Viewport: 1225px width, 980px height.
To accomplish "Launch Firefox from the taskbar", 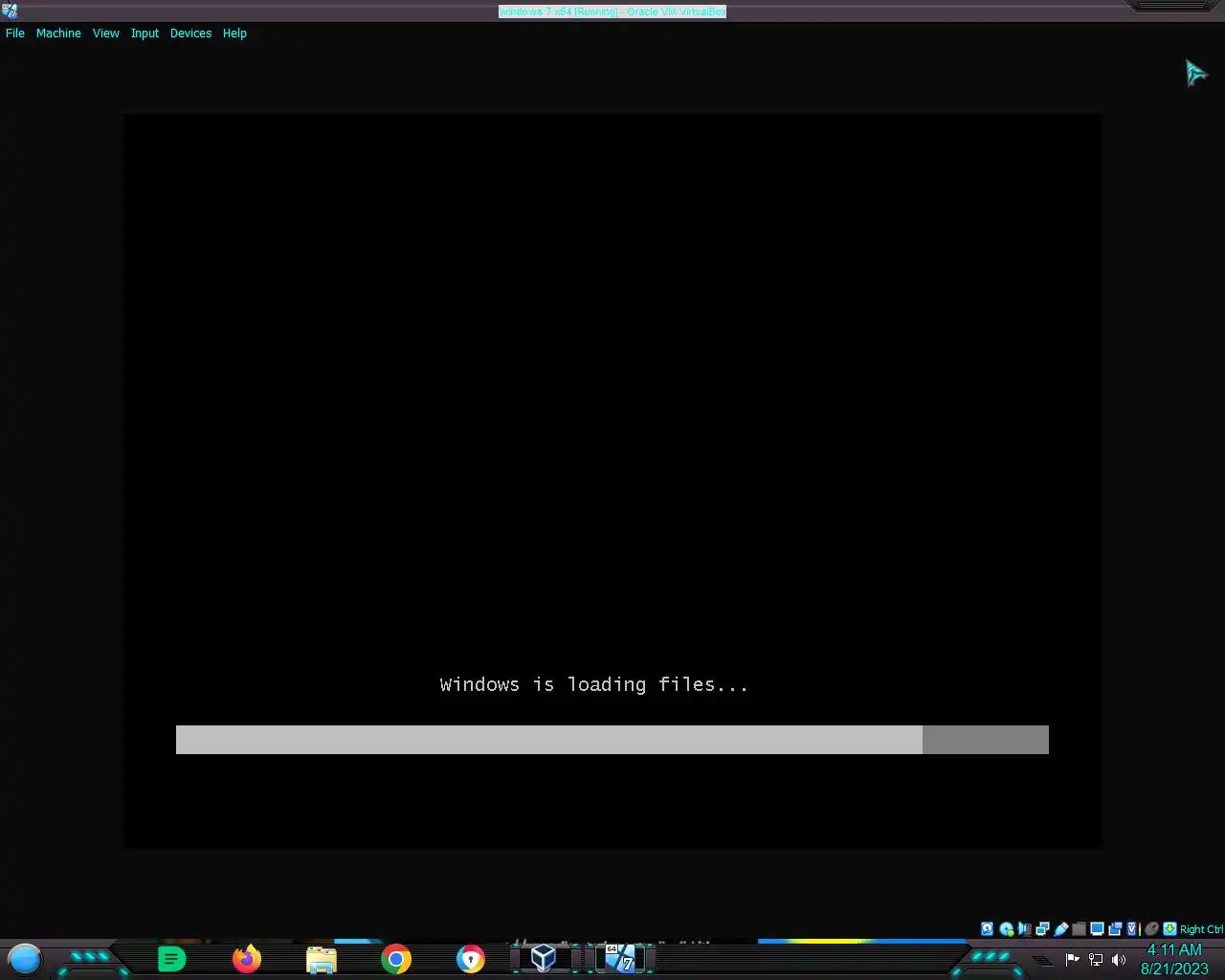I will 247,958.
